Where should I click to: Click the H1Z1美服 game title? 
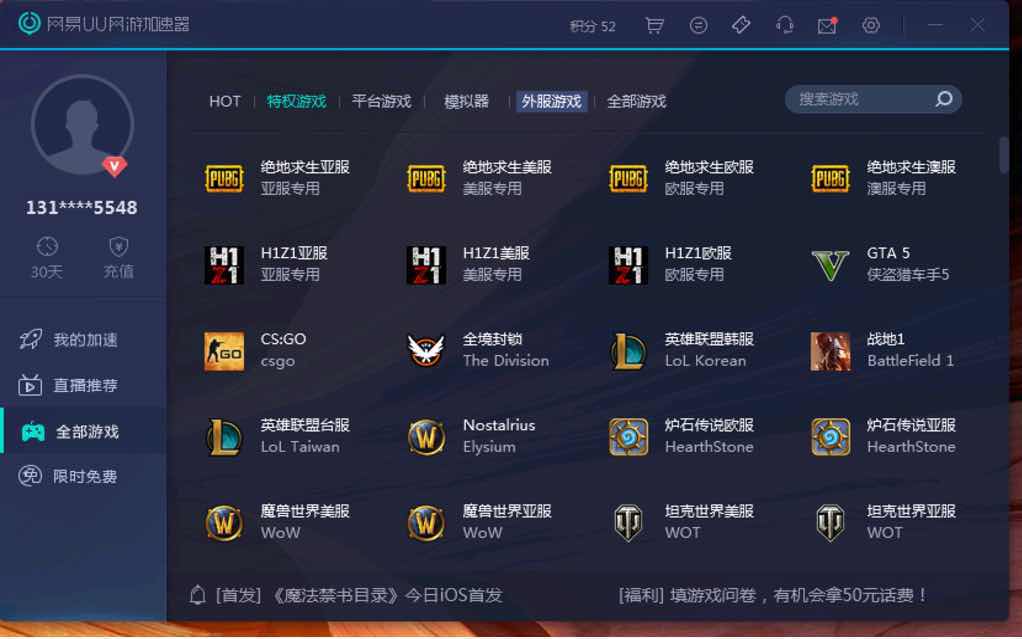click(x=496, y=253)
